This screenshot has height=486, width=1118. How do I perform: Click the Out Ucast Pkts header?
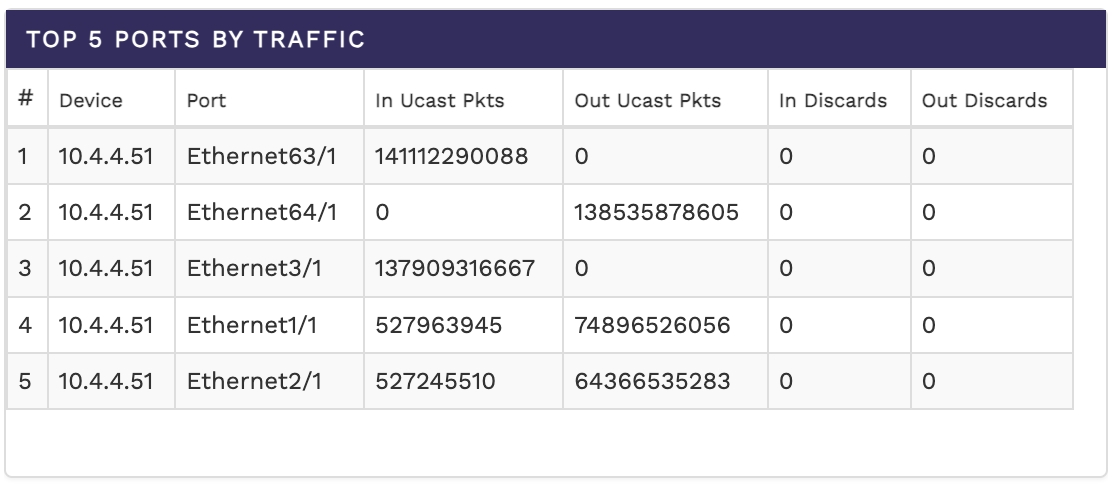[648, 100]
